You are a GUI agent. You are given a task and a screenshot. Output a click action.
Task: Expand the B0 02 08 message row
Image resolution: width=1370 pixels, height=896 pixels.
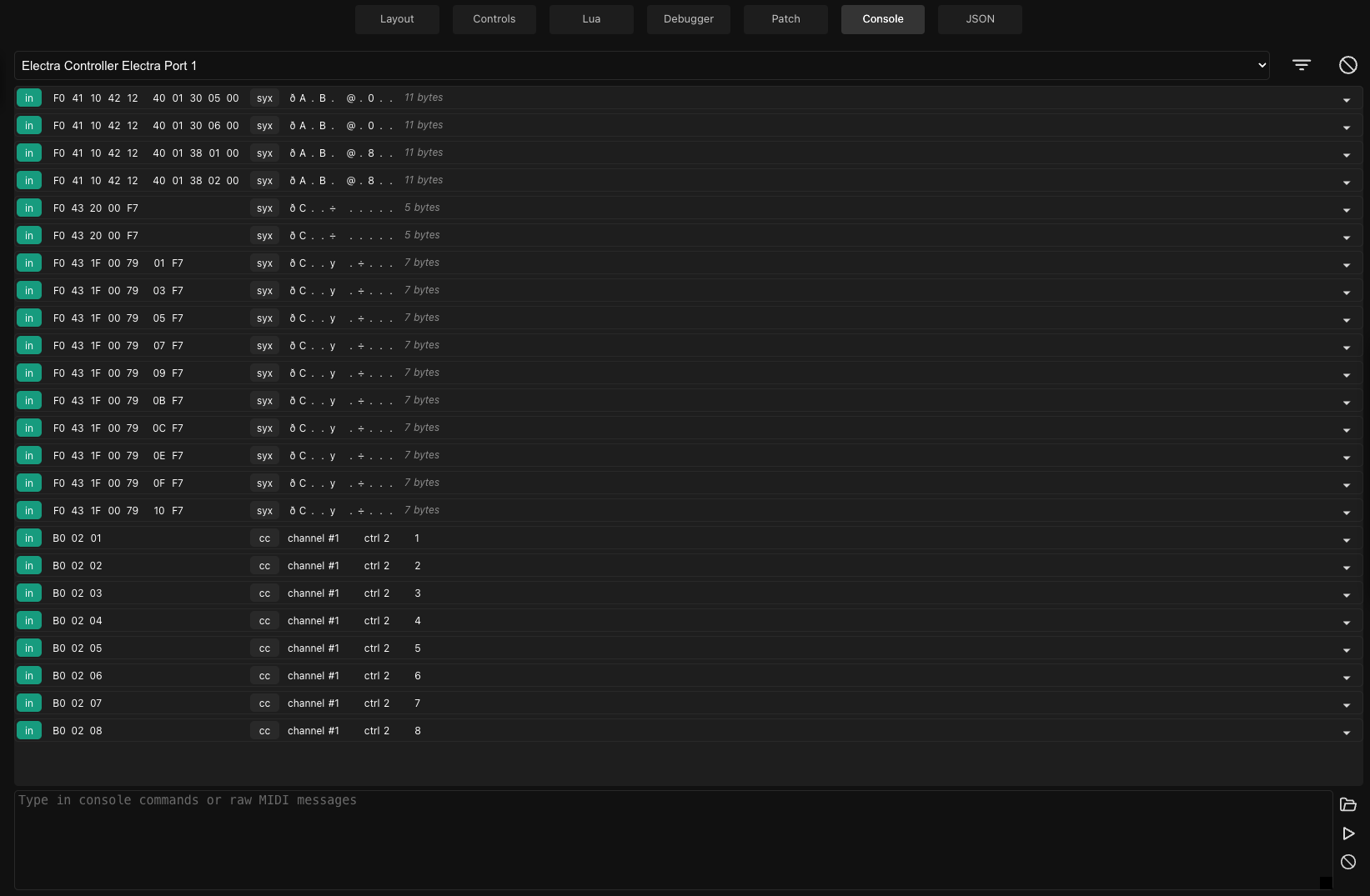pyautogui.click(x=1346, y=733)
